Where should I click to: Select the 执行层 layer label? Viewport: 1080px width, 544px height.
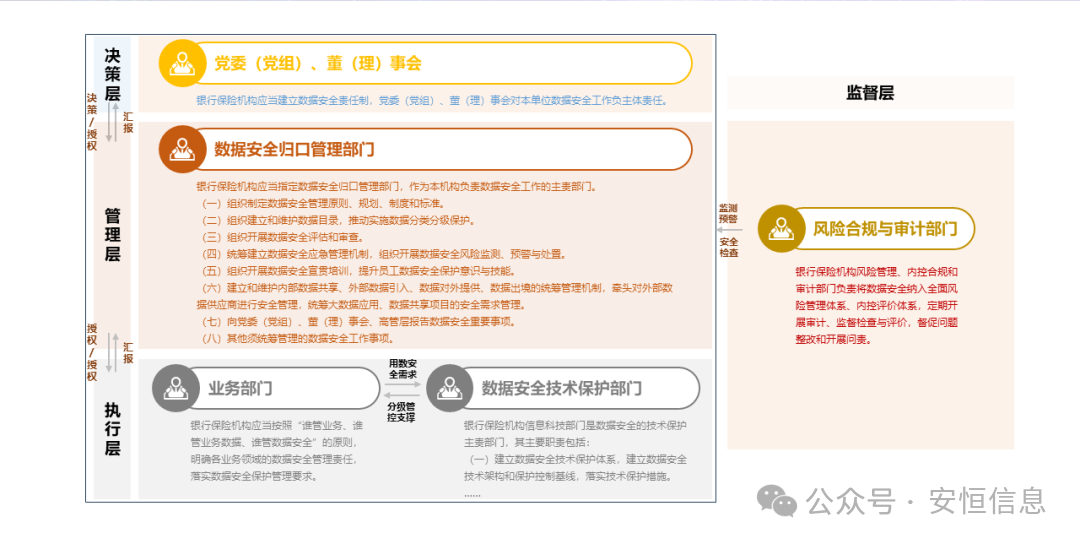[x=113, y=428]
